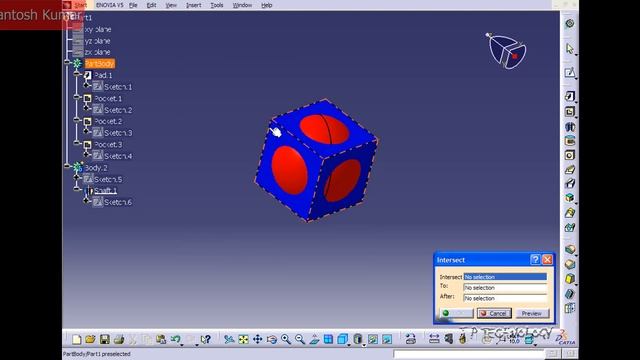The height and width of the screenshot is (360, 640).
Task: Activate the Rotate view icon
Action: (x=272, y=339)
